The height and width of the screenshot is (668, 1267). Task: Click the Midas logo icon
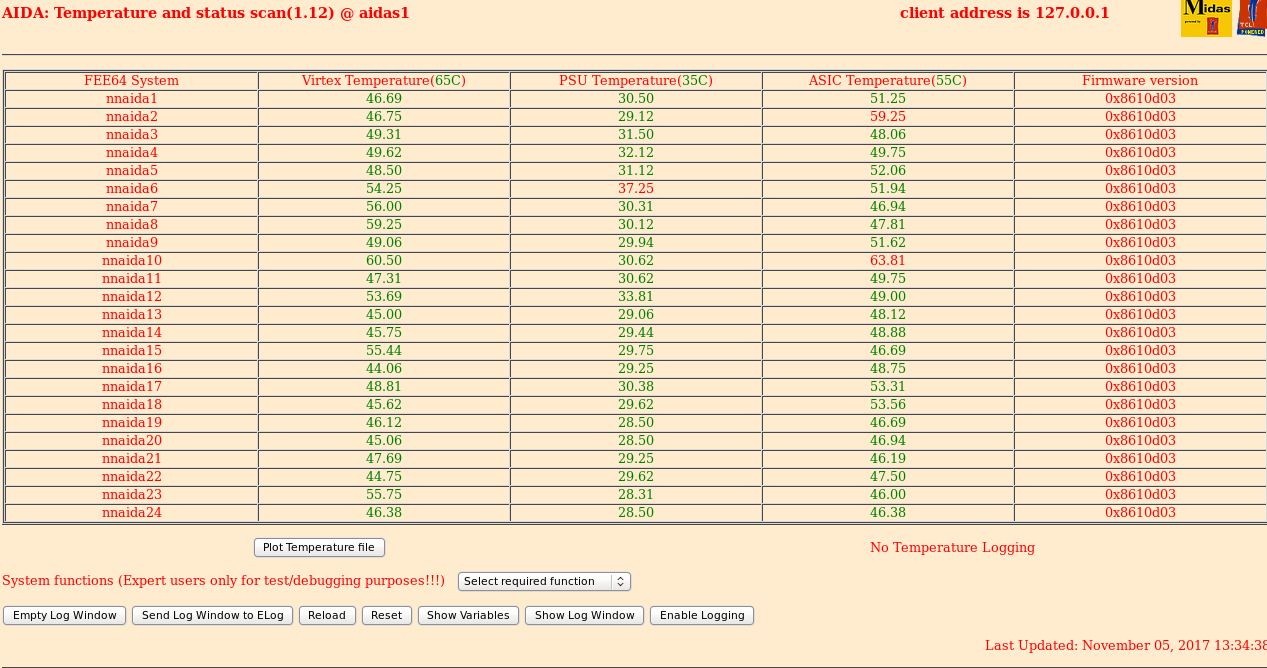pos(1205,18)
